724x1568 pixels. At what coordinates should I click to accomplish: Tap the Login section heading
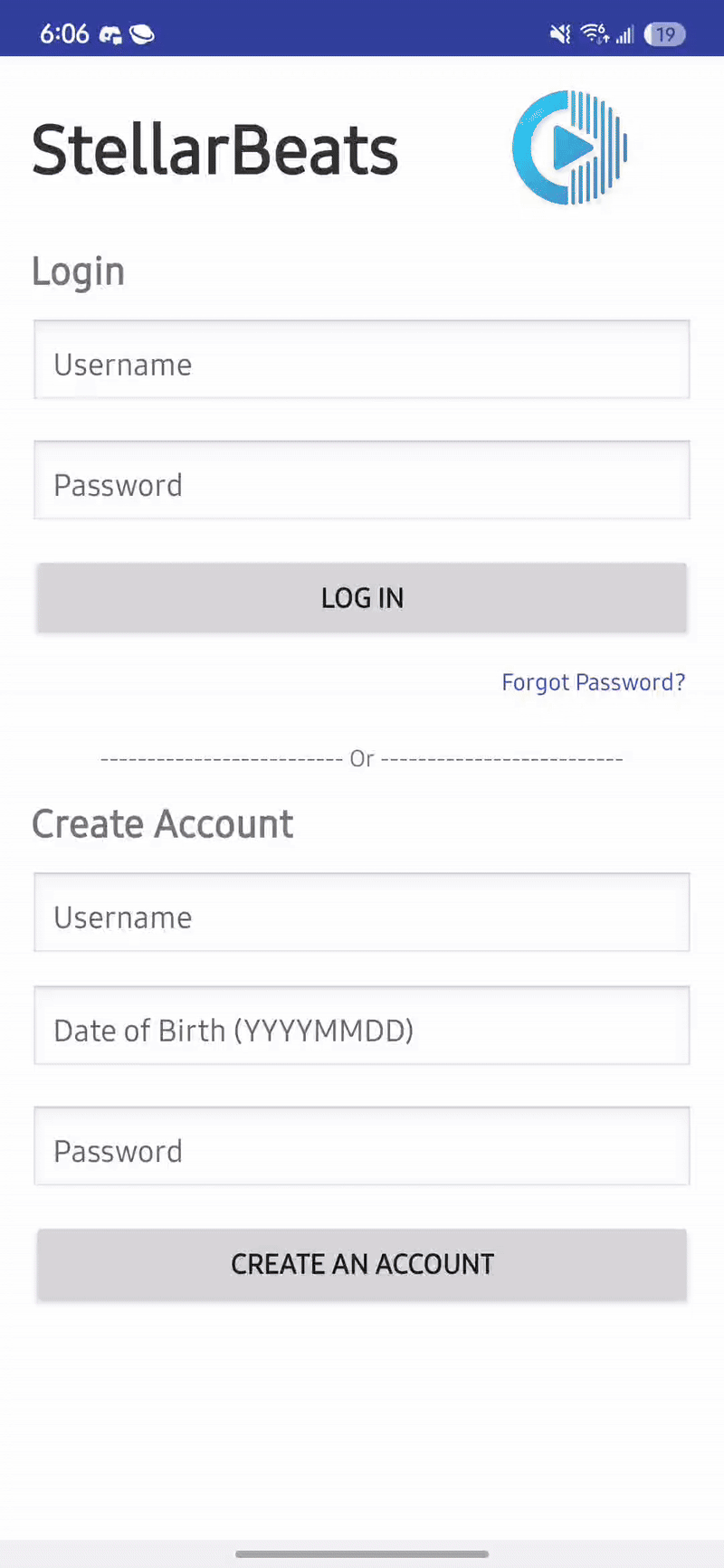(x=78, y=271)
